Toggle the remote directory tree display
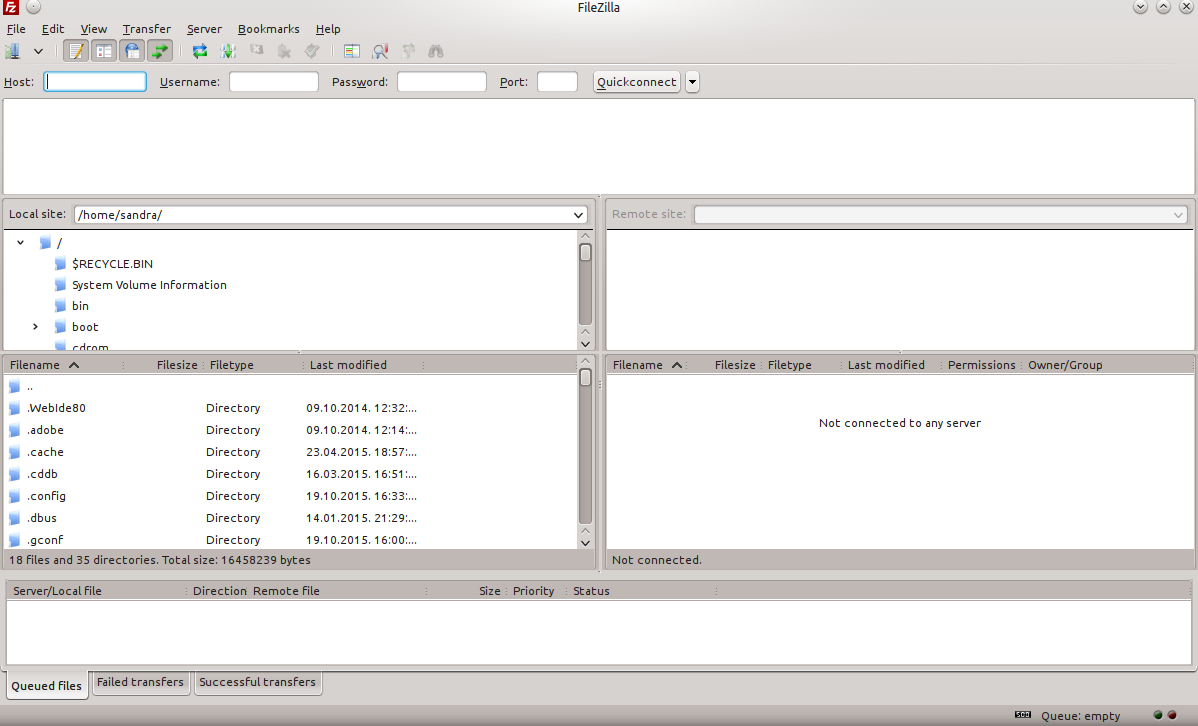1198x726 pixels. click(x=131, y=51)
